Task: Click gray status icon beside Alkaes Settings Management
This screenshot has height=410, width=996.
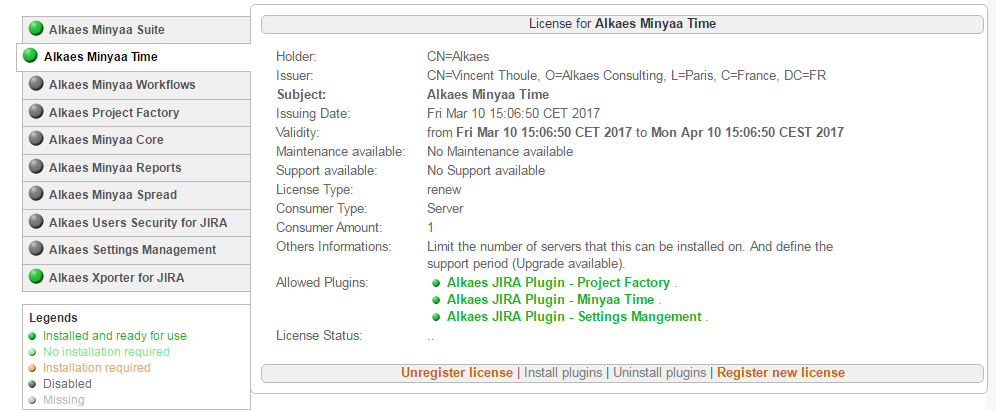Action: pyautogui.click(x=37, y=250)
